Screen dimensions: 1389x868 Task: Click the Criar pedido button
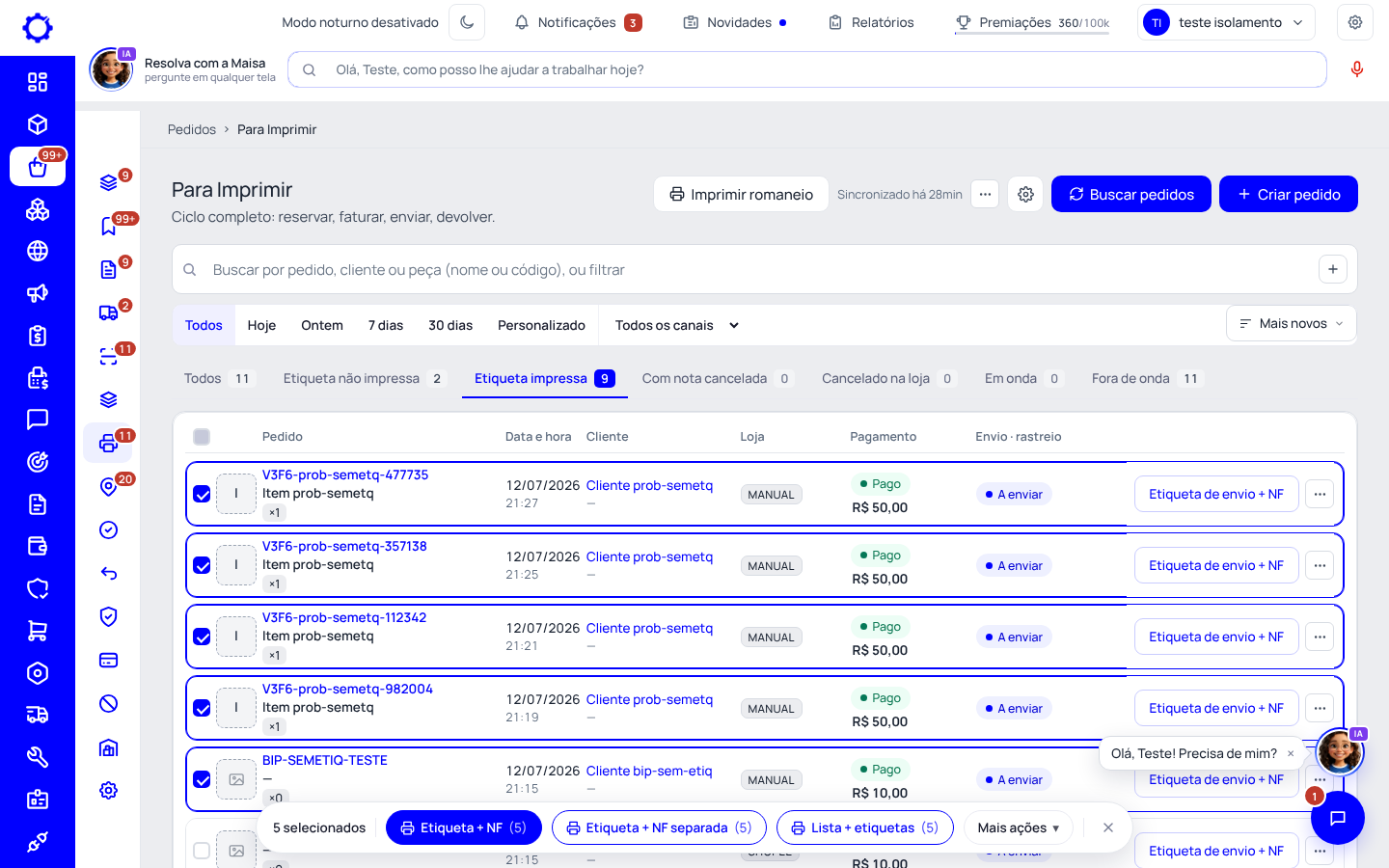pos(1289,194)
